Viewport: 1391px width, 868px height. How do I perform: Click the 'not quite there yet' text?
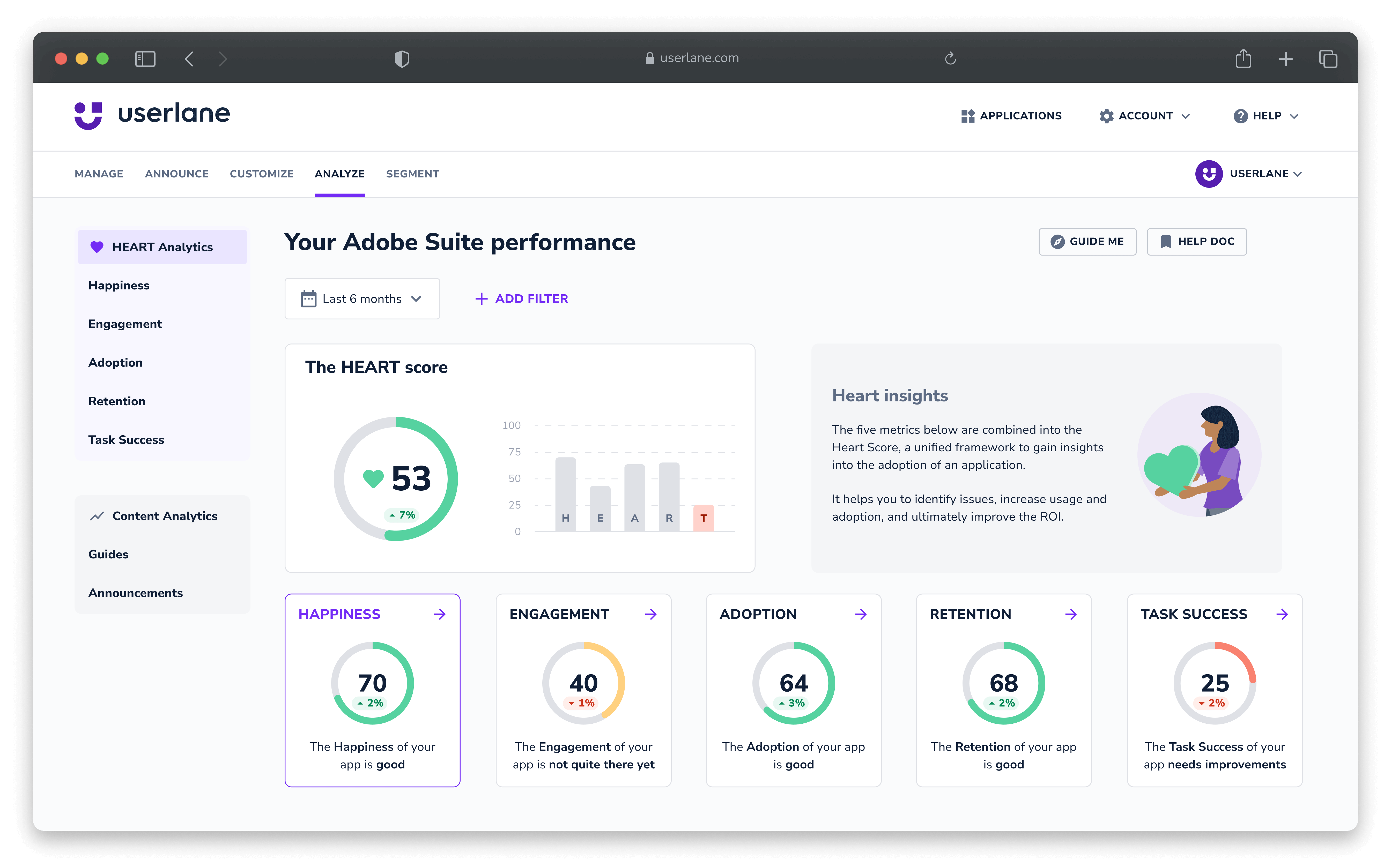coord(601,764)
